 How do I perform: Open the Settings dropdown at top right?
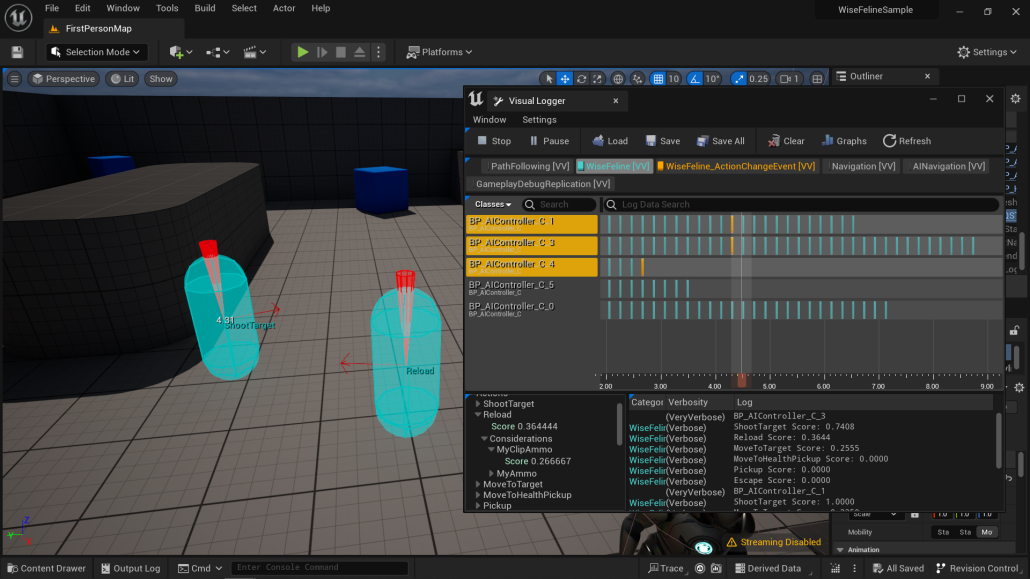click(987, 52)
